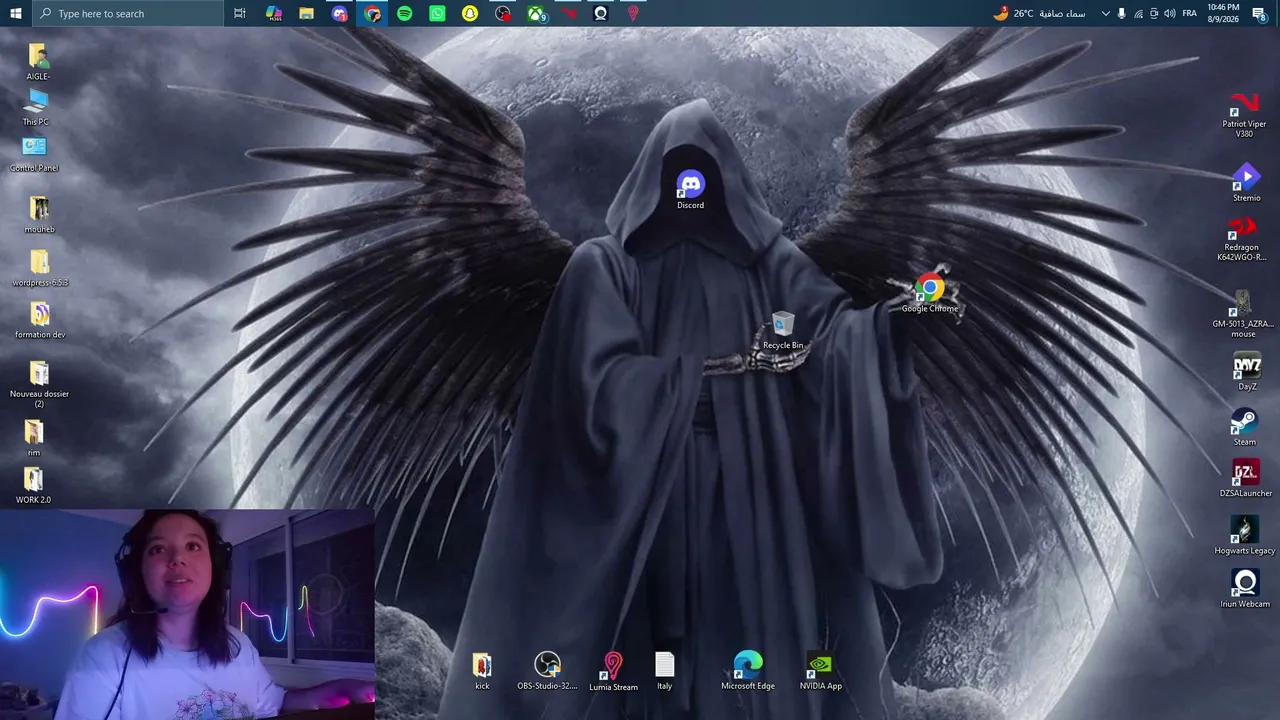Image resolution: width=1280 pixels, height=720 pixels.
Task: Open Iriun Webcam from the taskbar
Action: [601, 13]
